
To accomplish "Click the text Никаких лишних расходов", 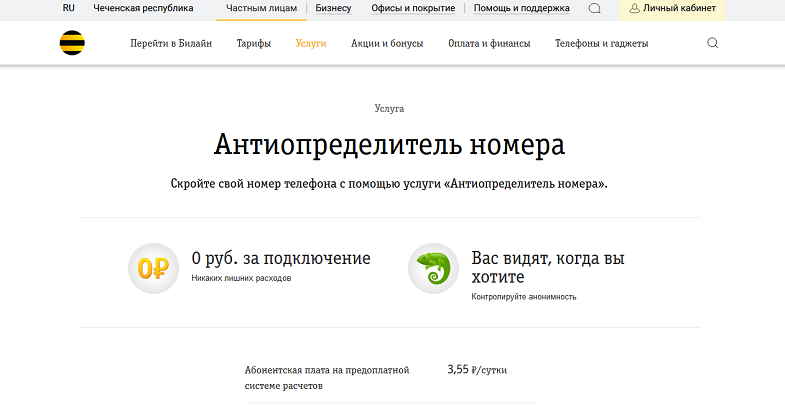I will click(x=241, y=278).
